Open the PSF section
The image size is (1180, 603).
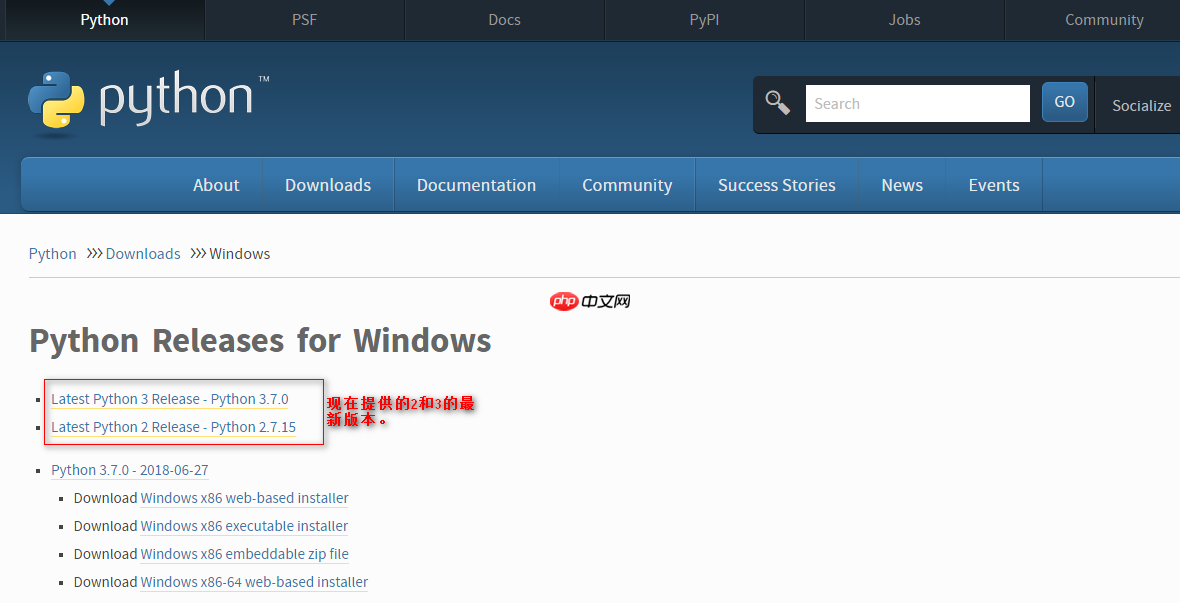(304, 19)
